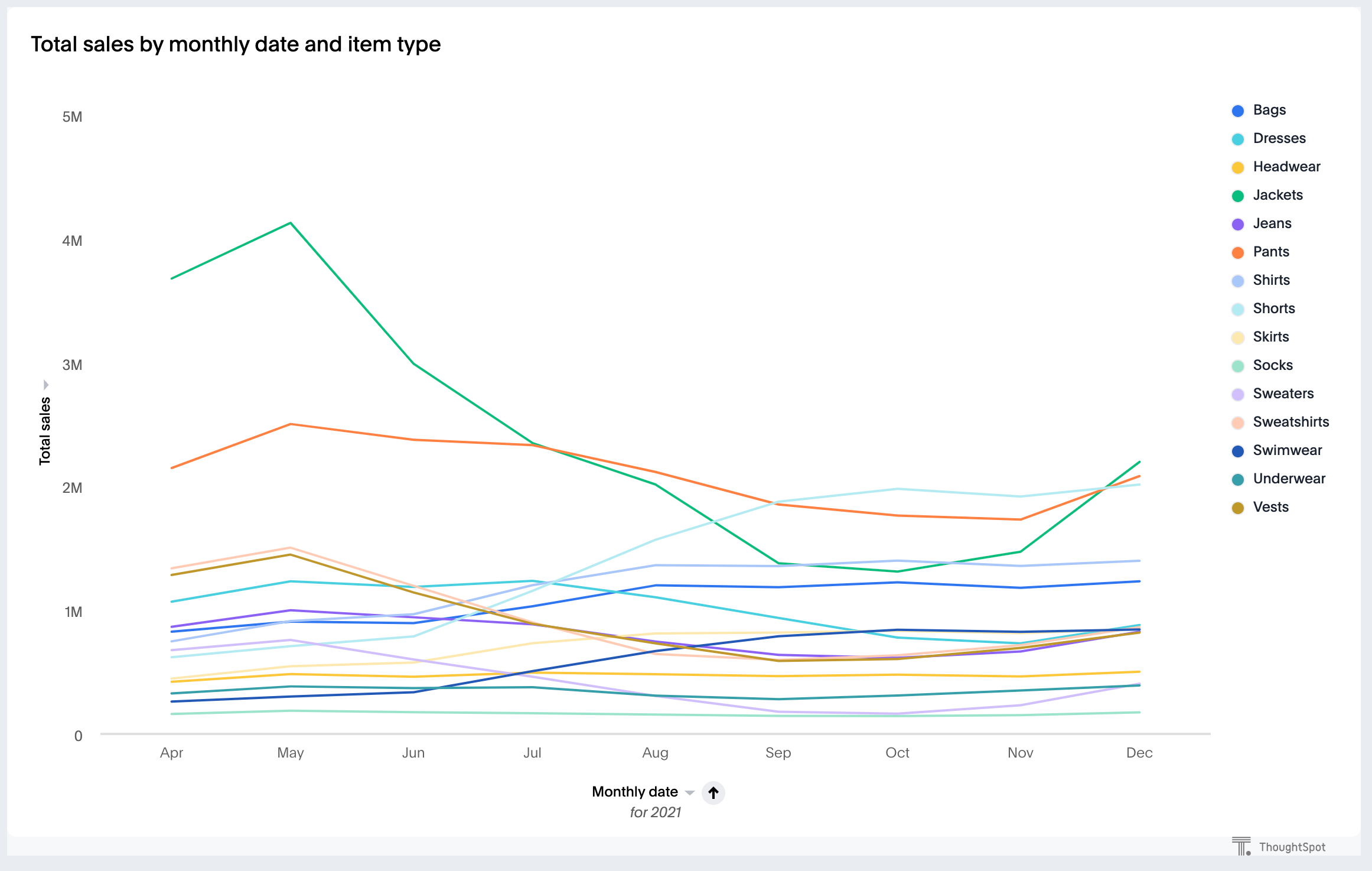This screenshot has height=871, width=1372.
Task: Click the Swimwear legend color dot
Action: tap(1239, 450)
